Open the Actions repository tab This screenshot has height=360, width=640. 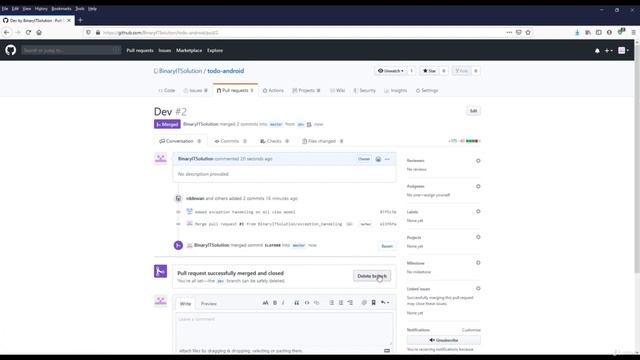pos(273,91)
